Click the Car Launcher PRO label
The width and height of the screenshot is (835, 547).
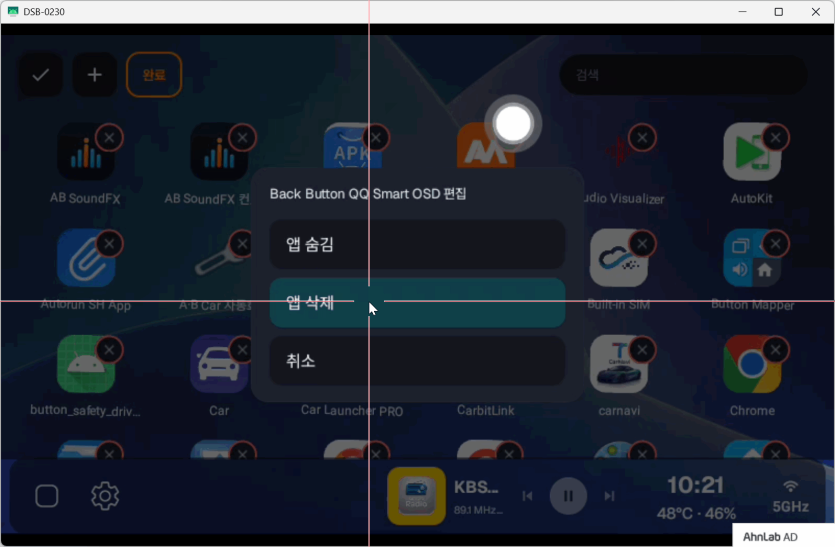click(x=352, y=411)
